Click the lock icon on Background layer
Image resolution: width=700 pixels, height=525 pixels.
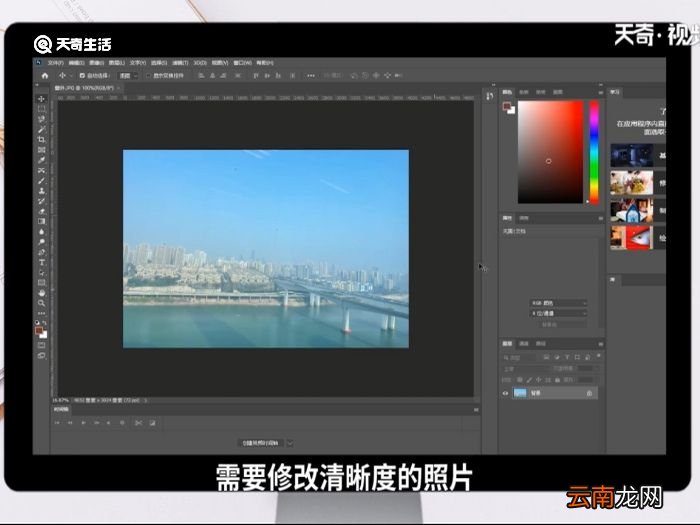(589, 393)
